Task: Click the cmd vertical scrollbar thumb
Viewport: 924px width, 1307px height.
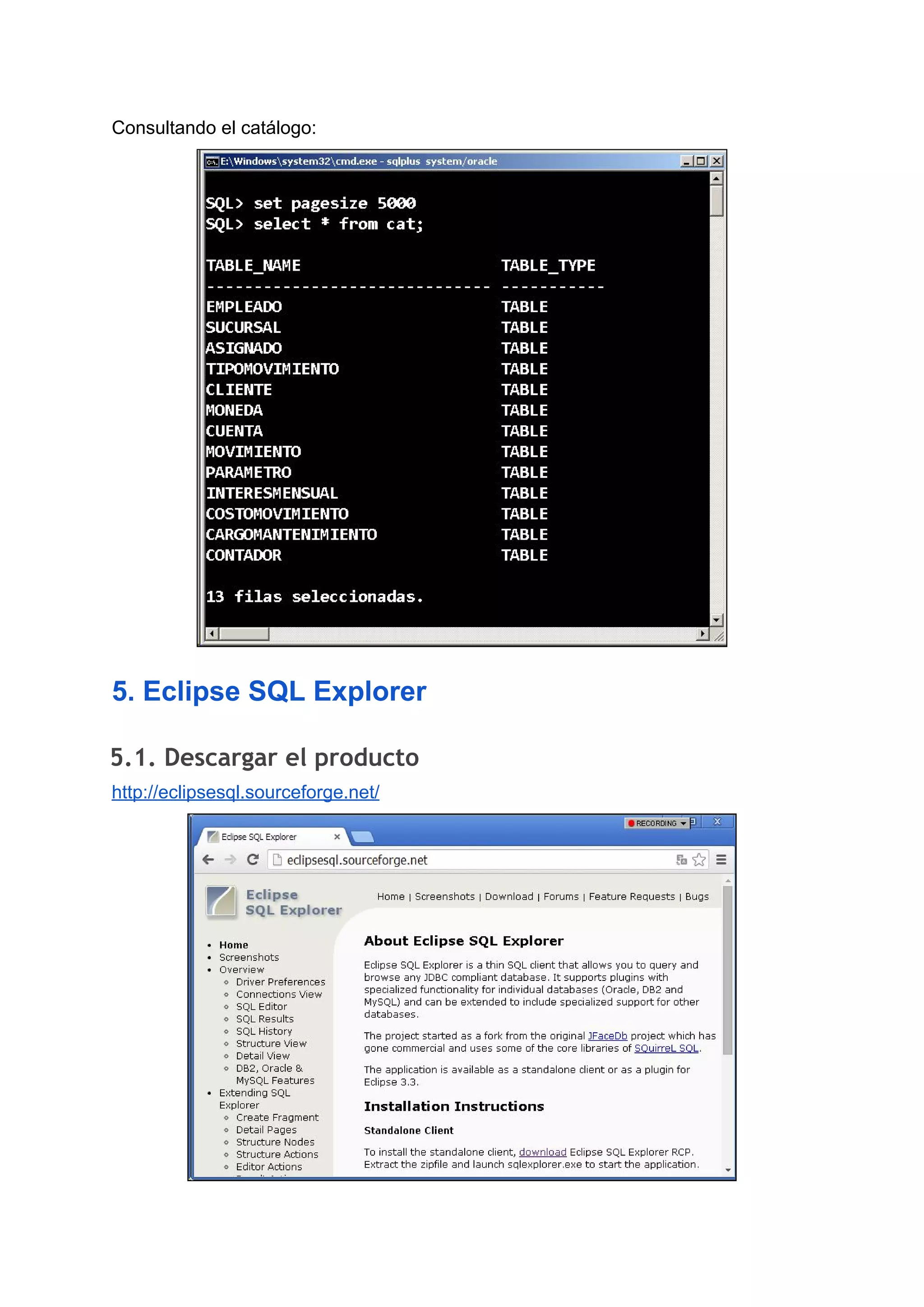Action: point(716,200)
